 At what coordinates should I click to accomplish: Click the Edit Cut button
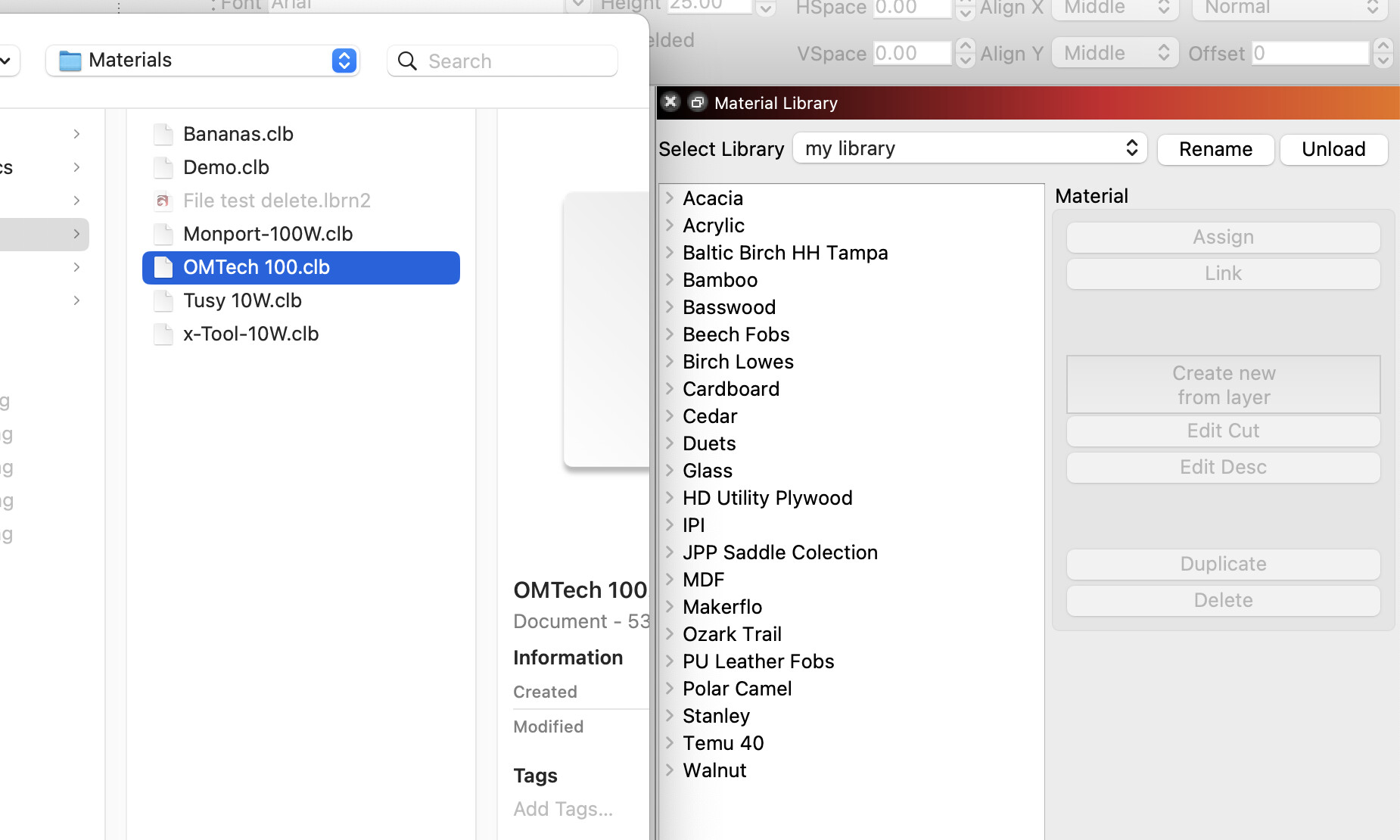[1223, 431]
